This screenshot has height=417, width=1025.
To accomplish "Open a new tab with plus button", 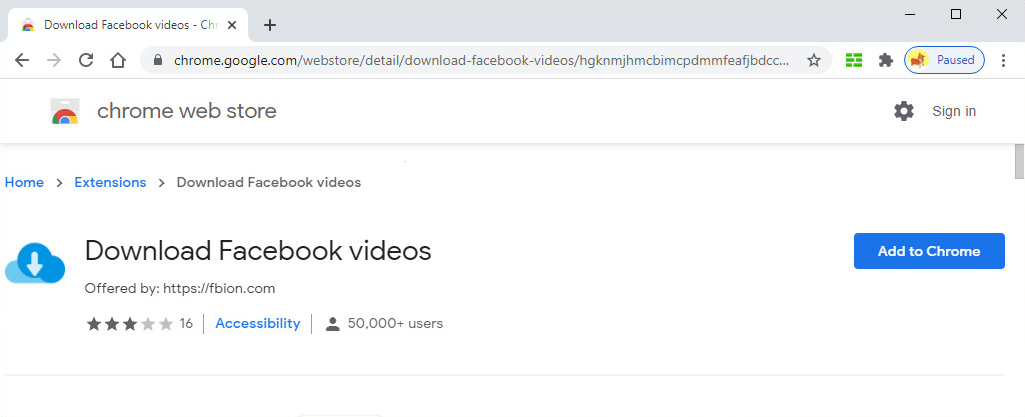I will (269, 25).
